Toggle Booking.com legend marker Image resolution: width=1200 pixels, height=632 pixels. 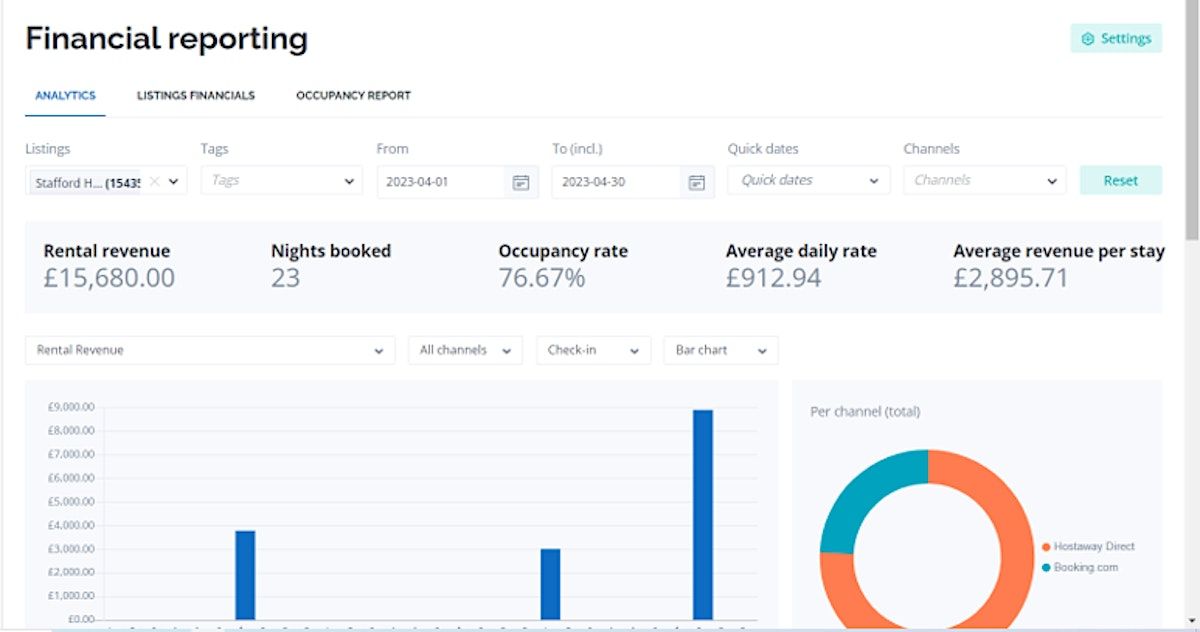click(x=1046, y=567)
